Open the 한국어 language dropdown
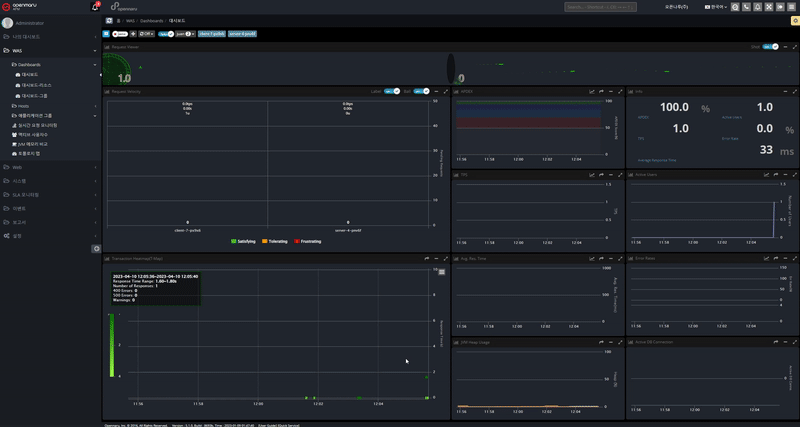This screenshot has width=800, height=427. [x=717, y=7]
